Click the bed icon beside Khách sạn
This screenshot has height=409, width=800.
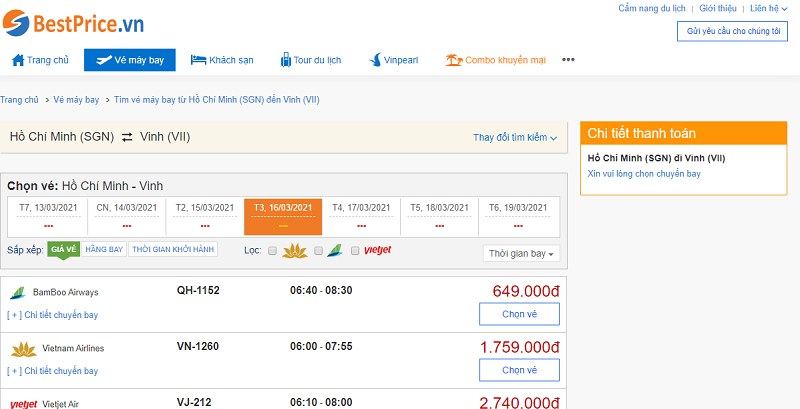click(x=198, y=60)
